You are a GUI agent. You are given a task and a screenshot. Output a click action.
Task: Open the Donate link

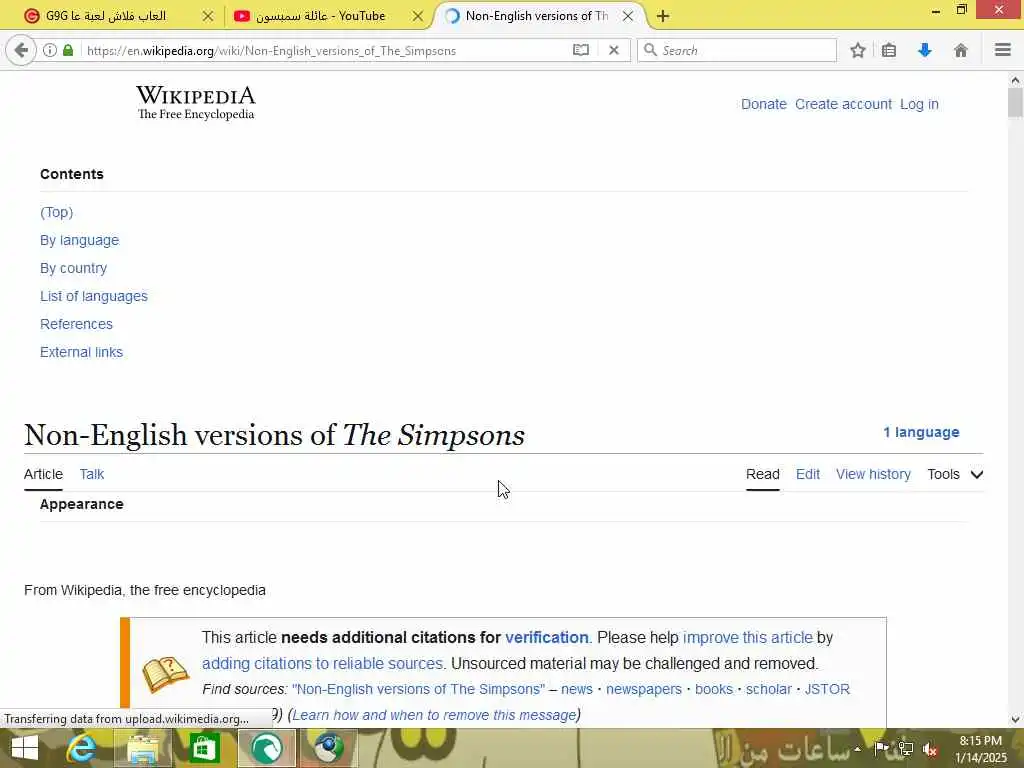point(763,104)
